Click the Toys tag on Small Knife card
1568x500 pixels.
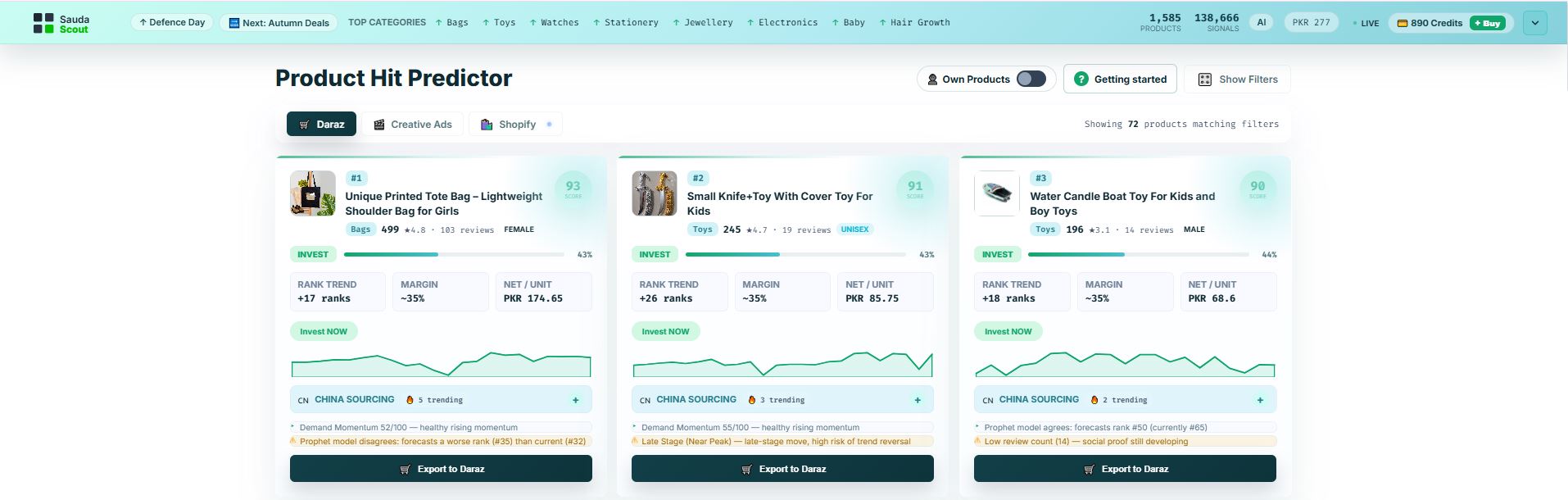pos(702,230)
